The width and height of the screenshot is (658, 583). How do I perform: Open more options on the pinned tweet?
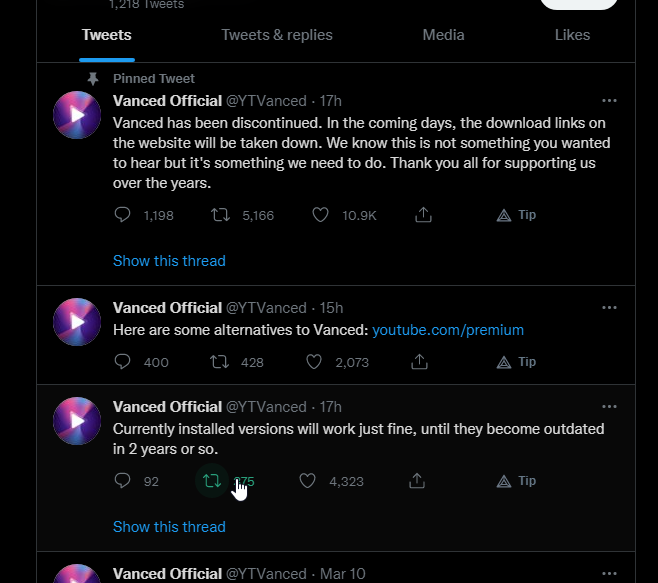(x=609, y=100)
